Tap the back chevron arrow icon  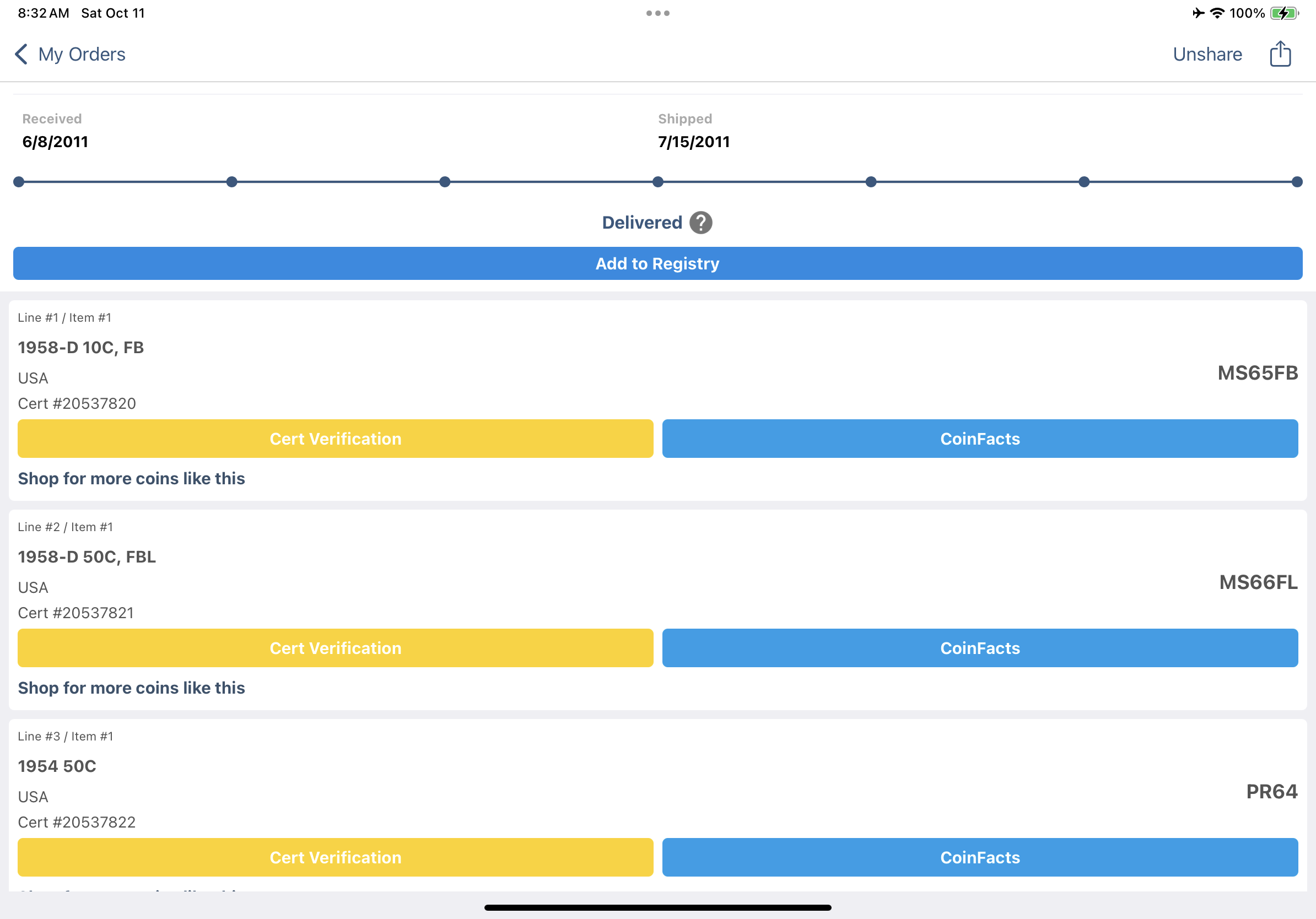coord(21,55)
